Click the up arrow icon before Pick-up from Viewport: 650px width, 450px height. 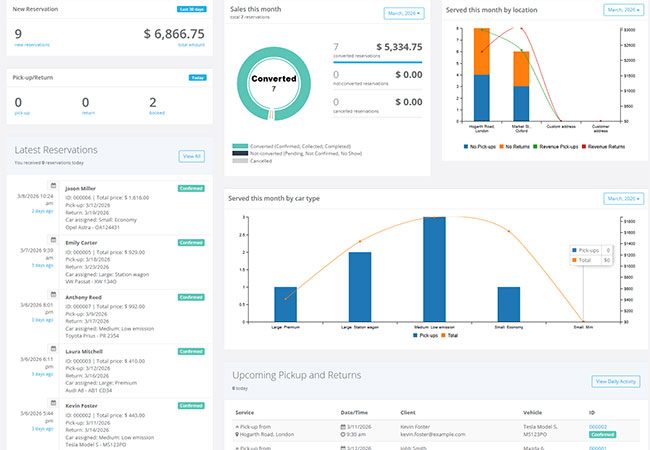pos(237,427)
